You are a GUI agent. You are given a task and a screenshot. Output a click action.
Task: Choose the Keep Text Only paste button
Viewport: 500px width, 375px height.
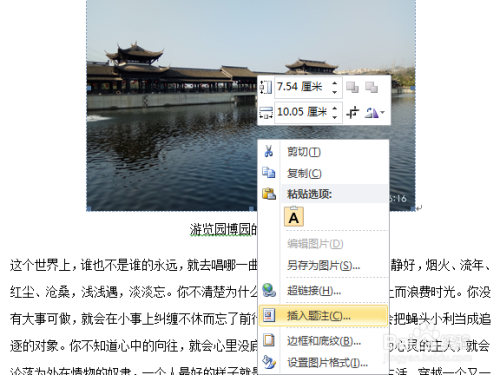tap(294, 217)
